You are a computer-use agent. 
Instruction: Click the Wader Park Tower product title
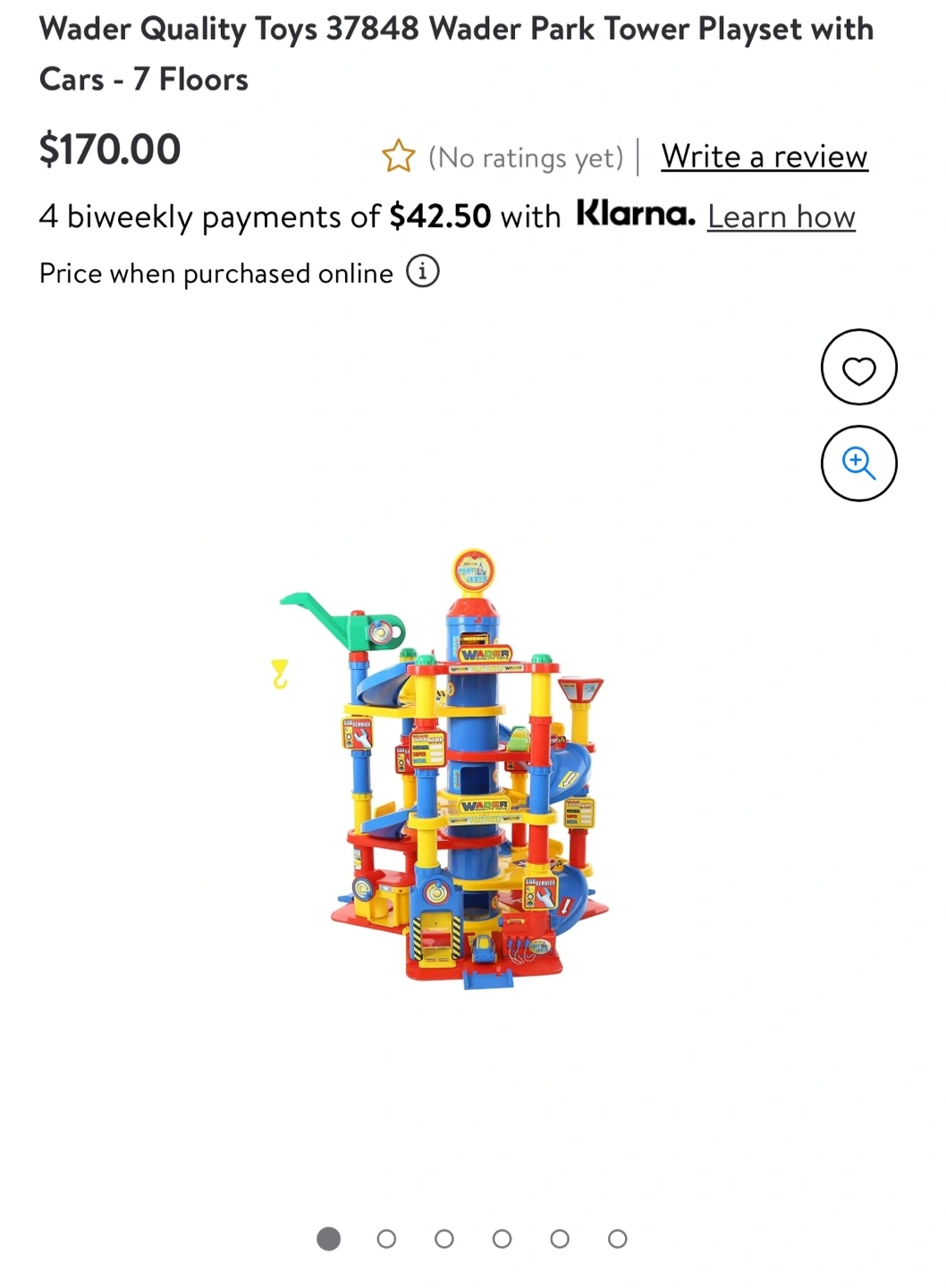click(x=456, y=54)
